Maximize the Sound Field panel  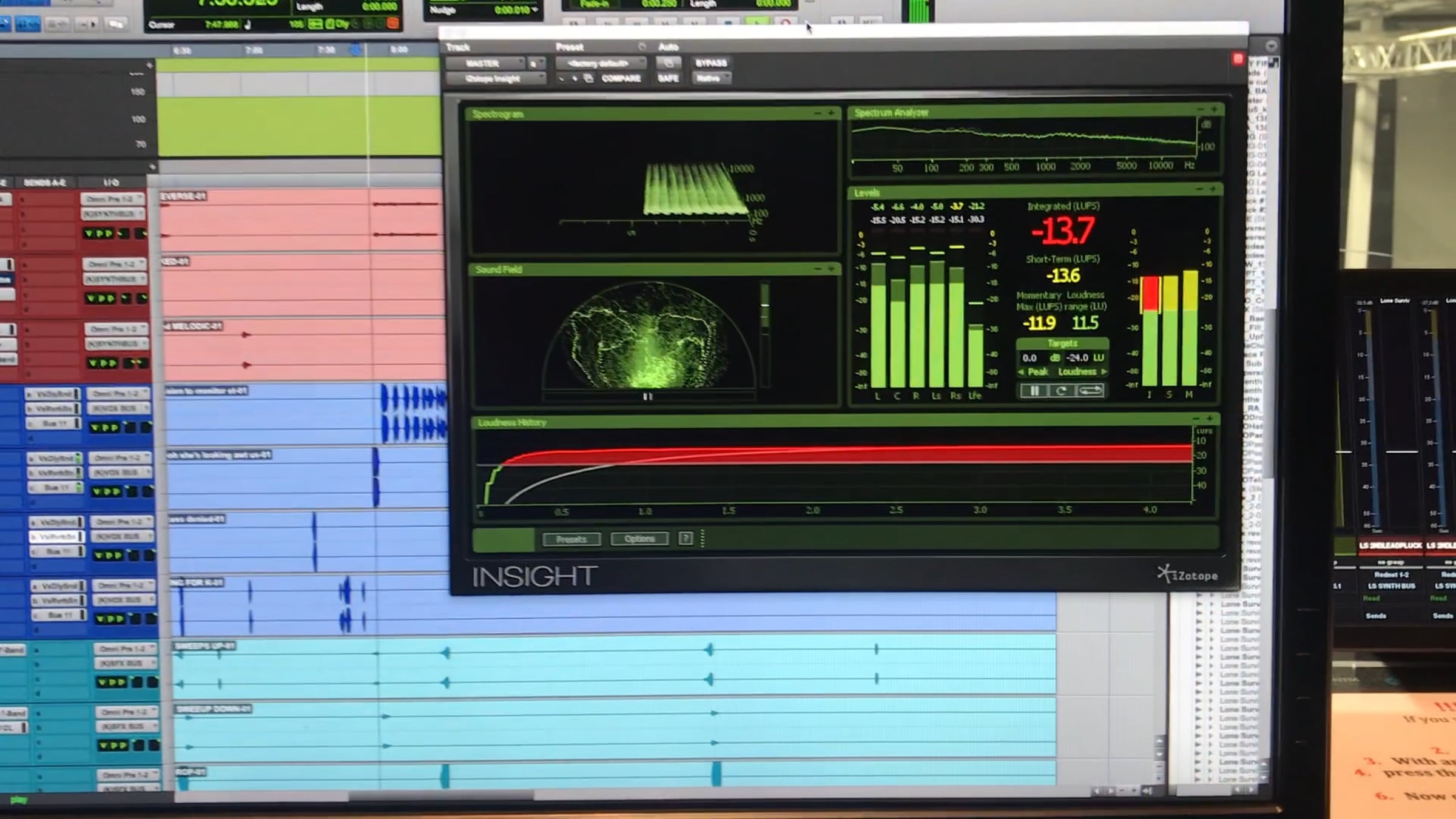click(x=831, y=269)
